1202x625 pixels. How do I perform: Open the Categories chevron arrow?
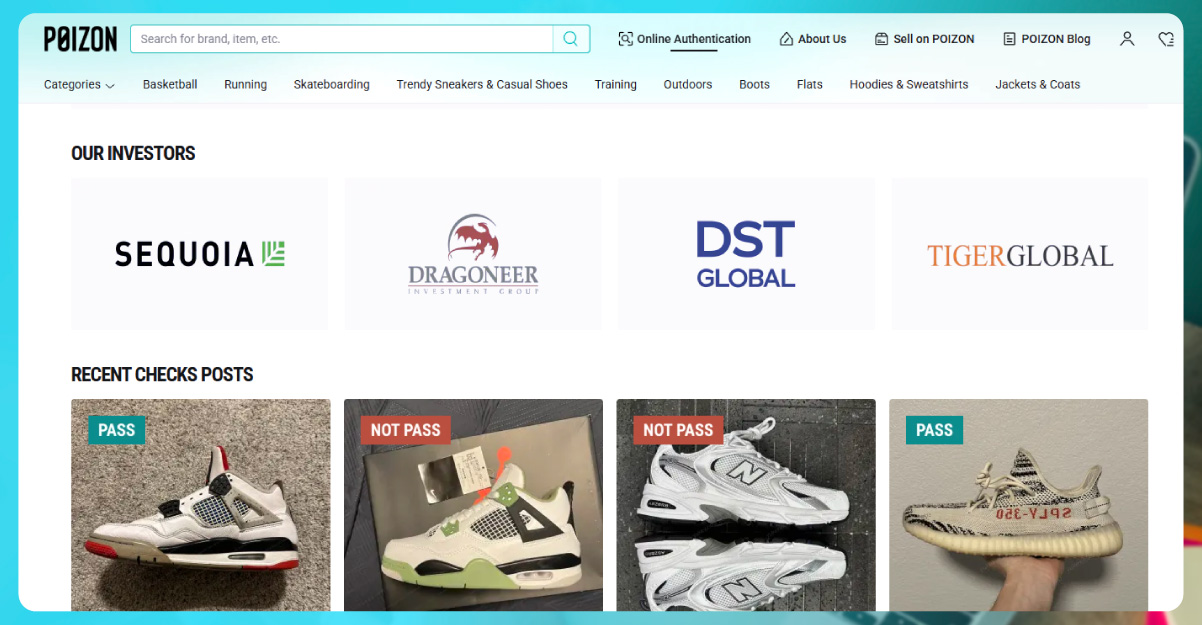coord(109,86)
